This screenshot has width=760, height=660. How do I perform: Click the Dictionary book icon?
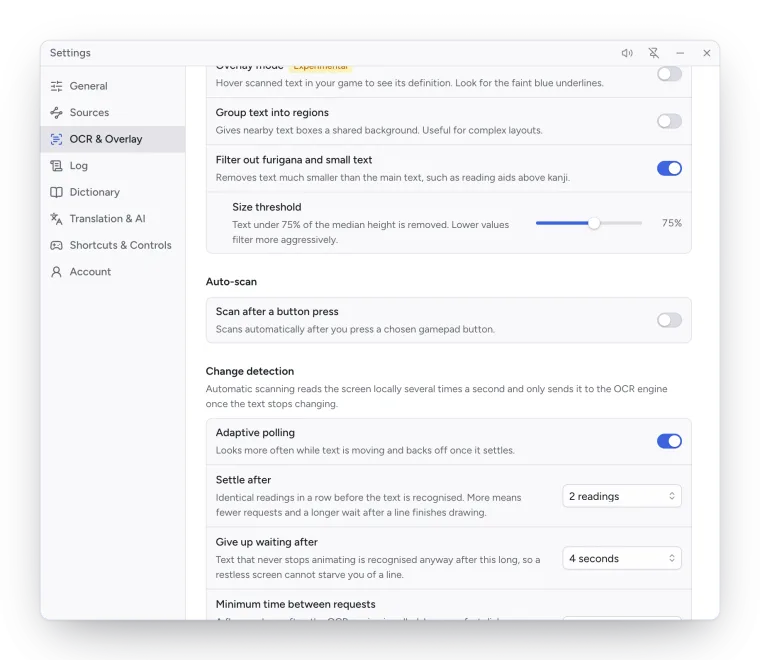pyautogui.click(x=56, y=192)
